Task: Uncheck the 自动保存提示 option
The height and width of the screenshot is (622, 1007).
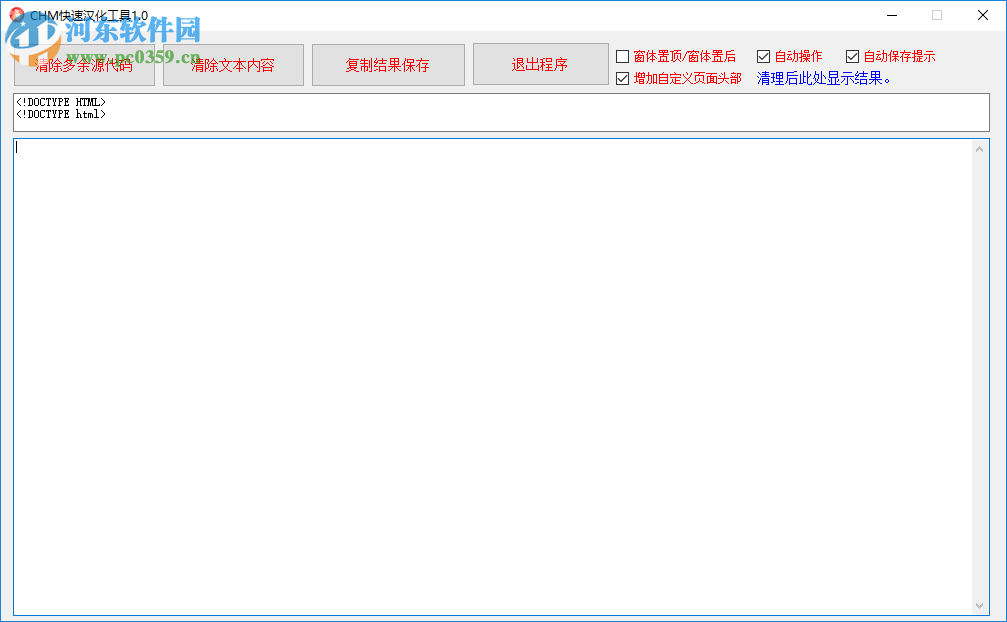Action: [x=853, y=56]
